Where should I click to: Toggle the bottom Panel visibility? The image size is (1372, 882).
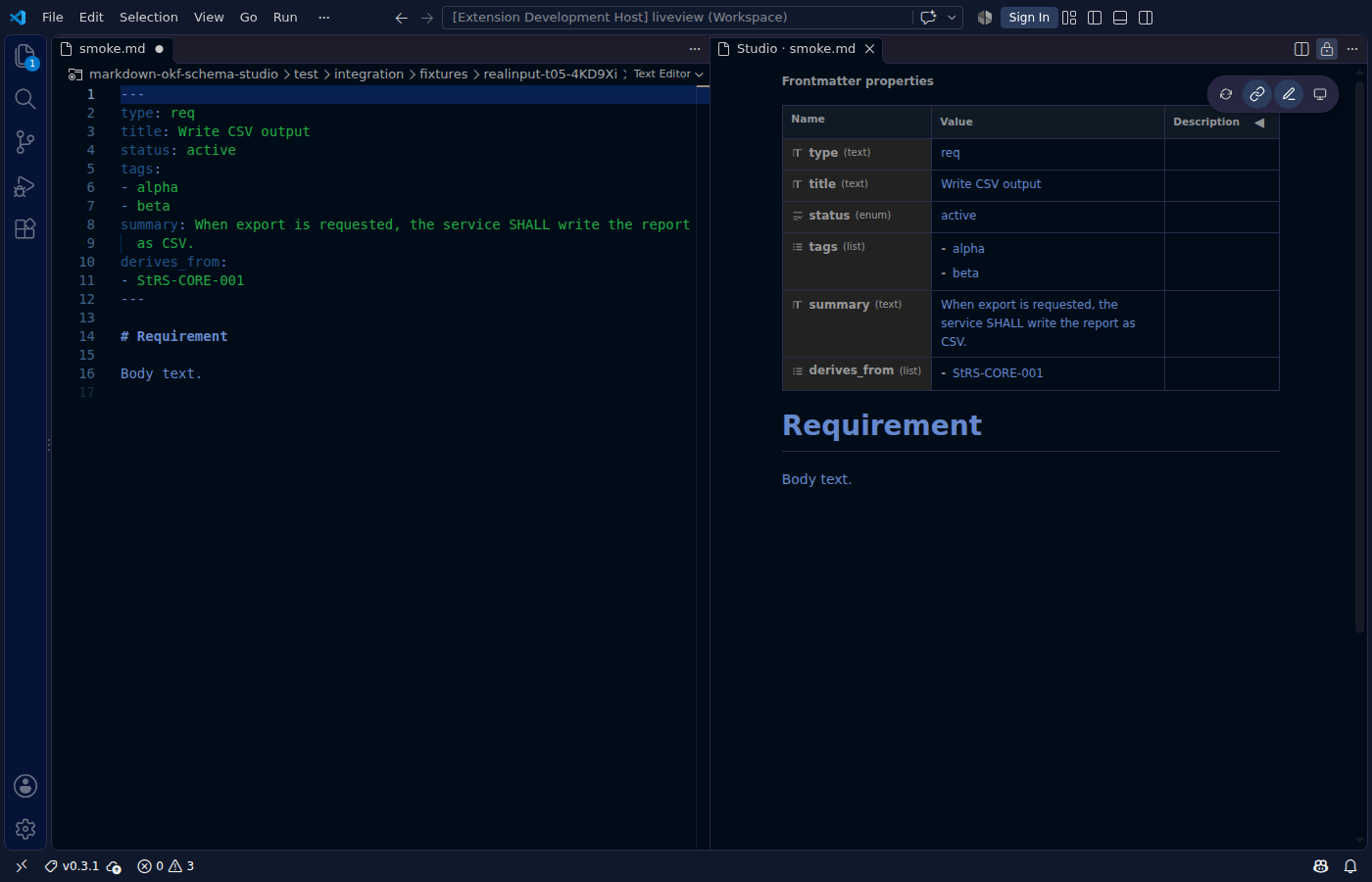click(x=1120, y=18)
